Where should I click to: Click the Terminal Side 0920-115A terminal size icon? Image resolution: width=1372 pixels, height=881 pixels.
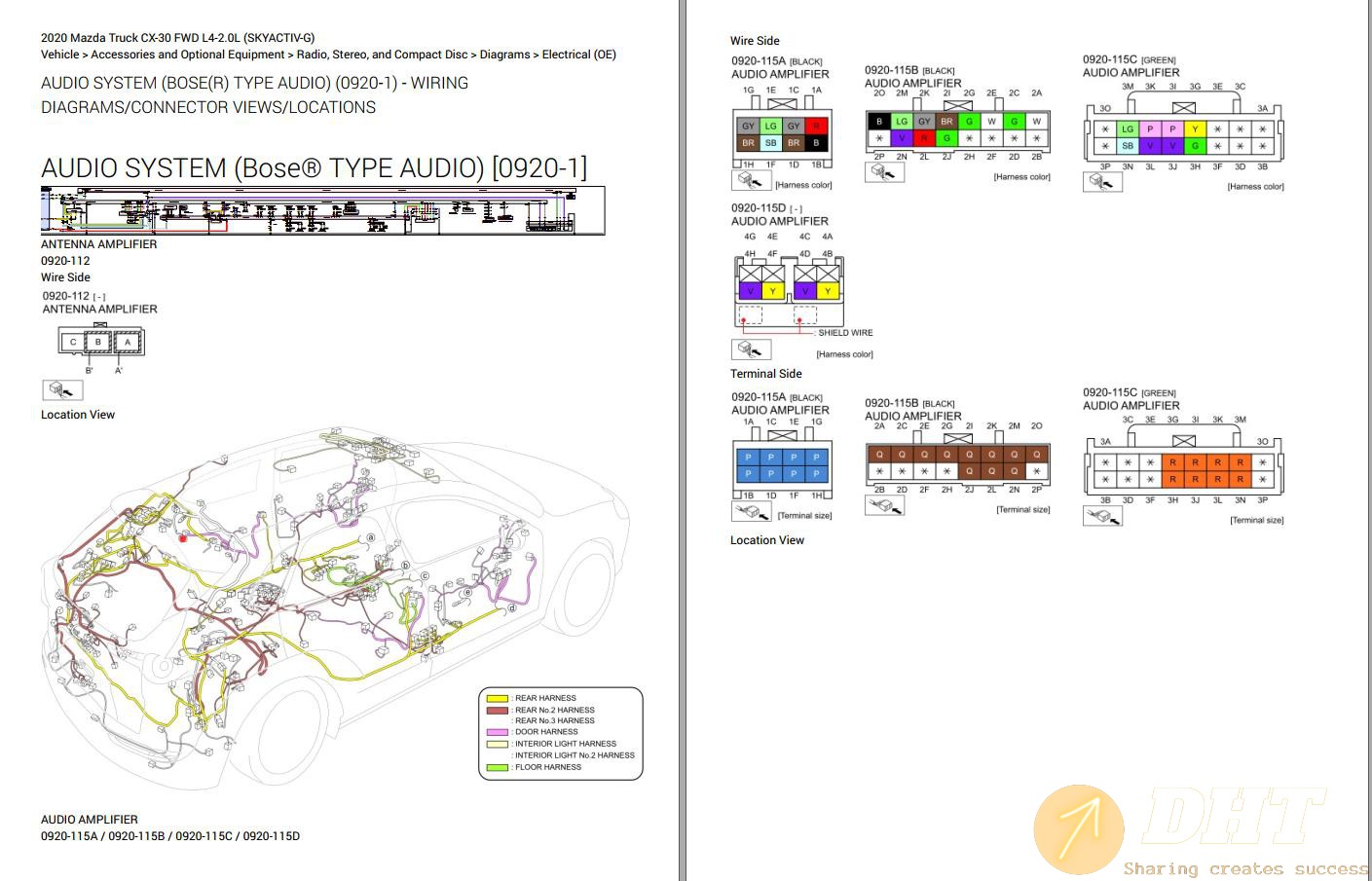click(751, 512)
